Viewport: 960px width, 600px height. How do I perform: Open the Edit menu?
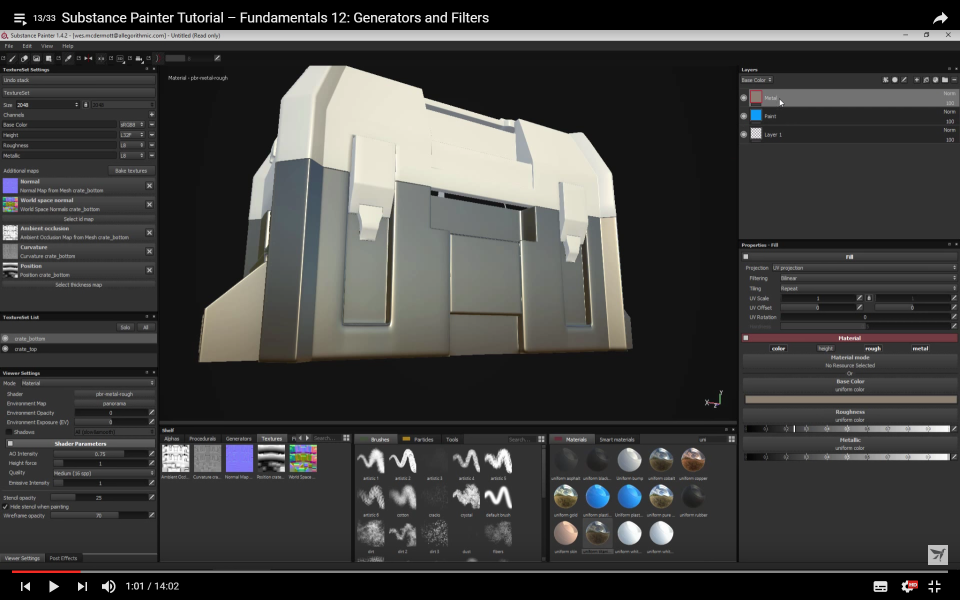click(27, 46)
